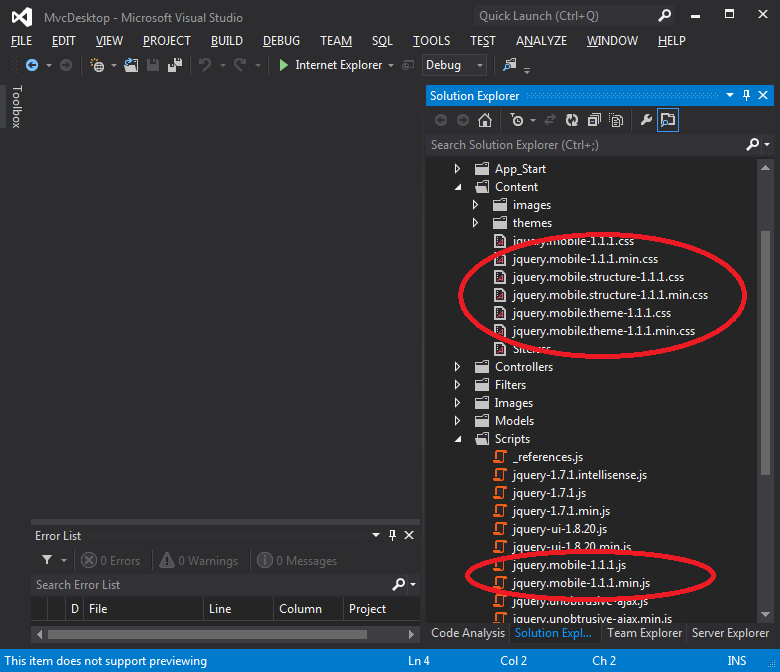This screenshot has width=780, height=672.
Task: Select jquery-1.7.1.intellisense.js file
Action: click(580, 475)
